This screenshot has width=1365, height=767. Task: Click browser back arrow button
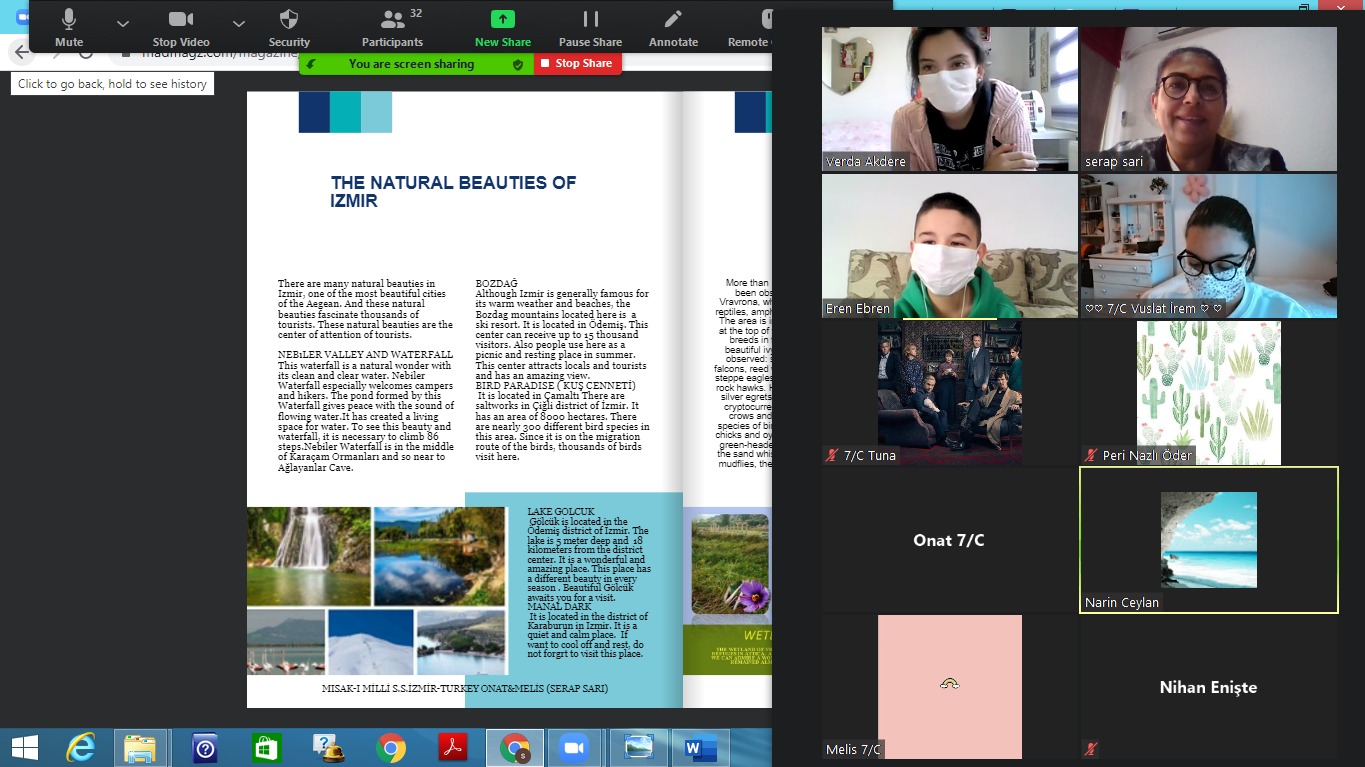coord(22,52)
